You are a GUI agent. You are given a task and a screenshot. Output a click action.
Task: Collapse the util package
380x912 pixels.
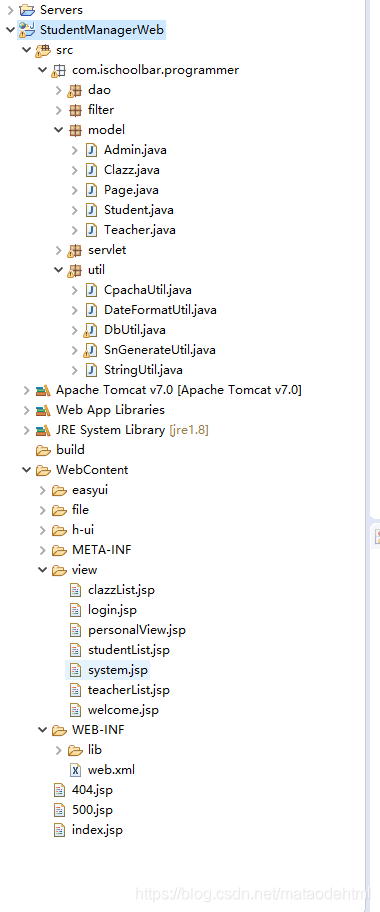pos(58,270)
